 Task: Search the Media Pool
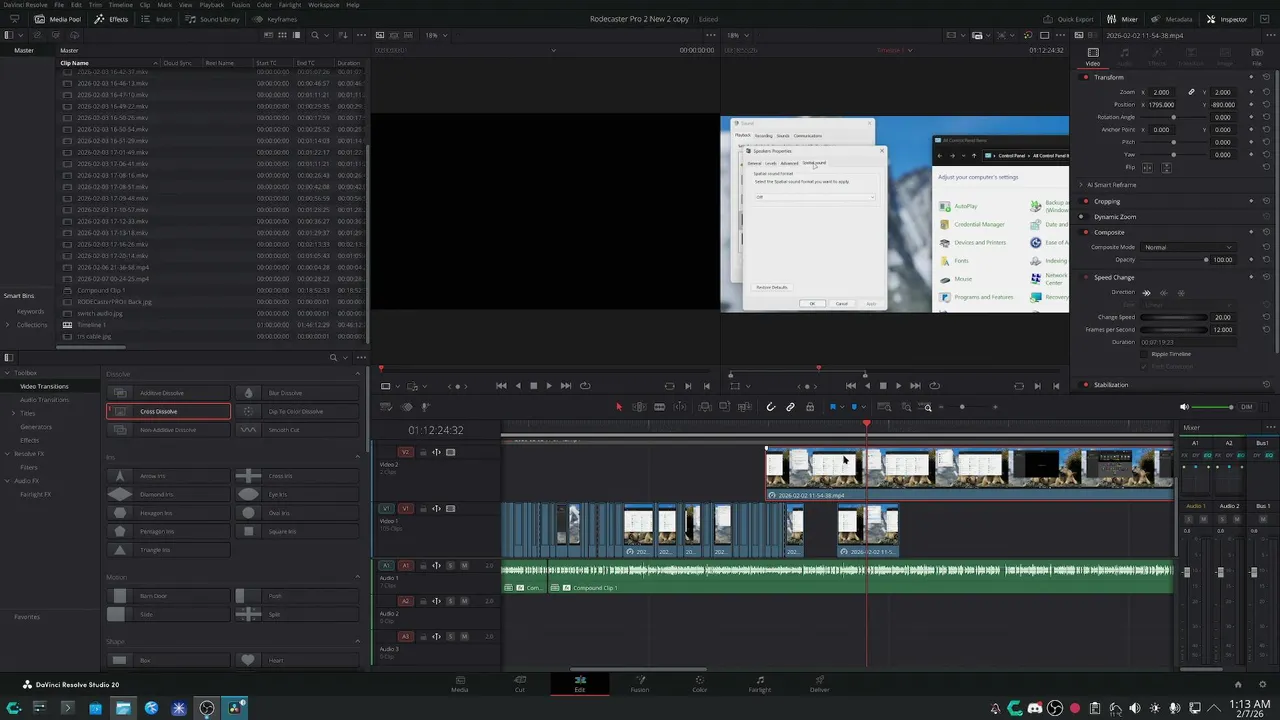point(315,35)
